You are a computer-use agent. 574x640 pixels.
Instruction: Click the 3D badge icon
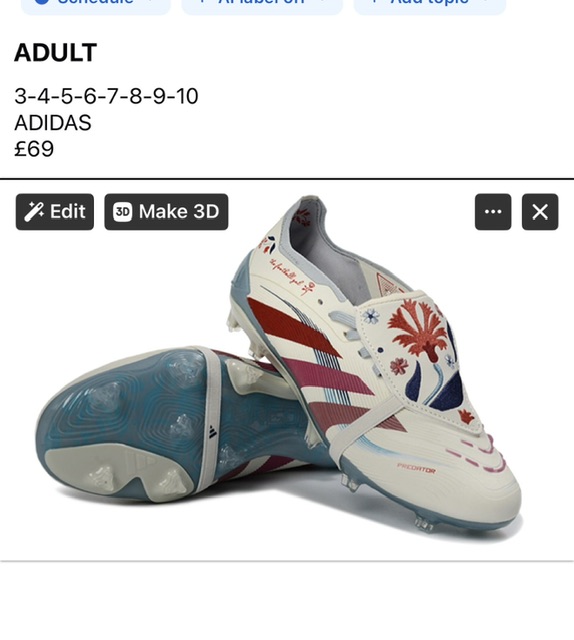pos(122,212)
